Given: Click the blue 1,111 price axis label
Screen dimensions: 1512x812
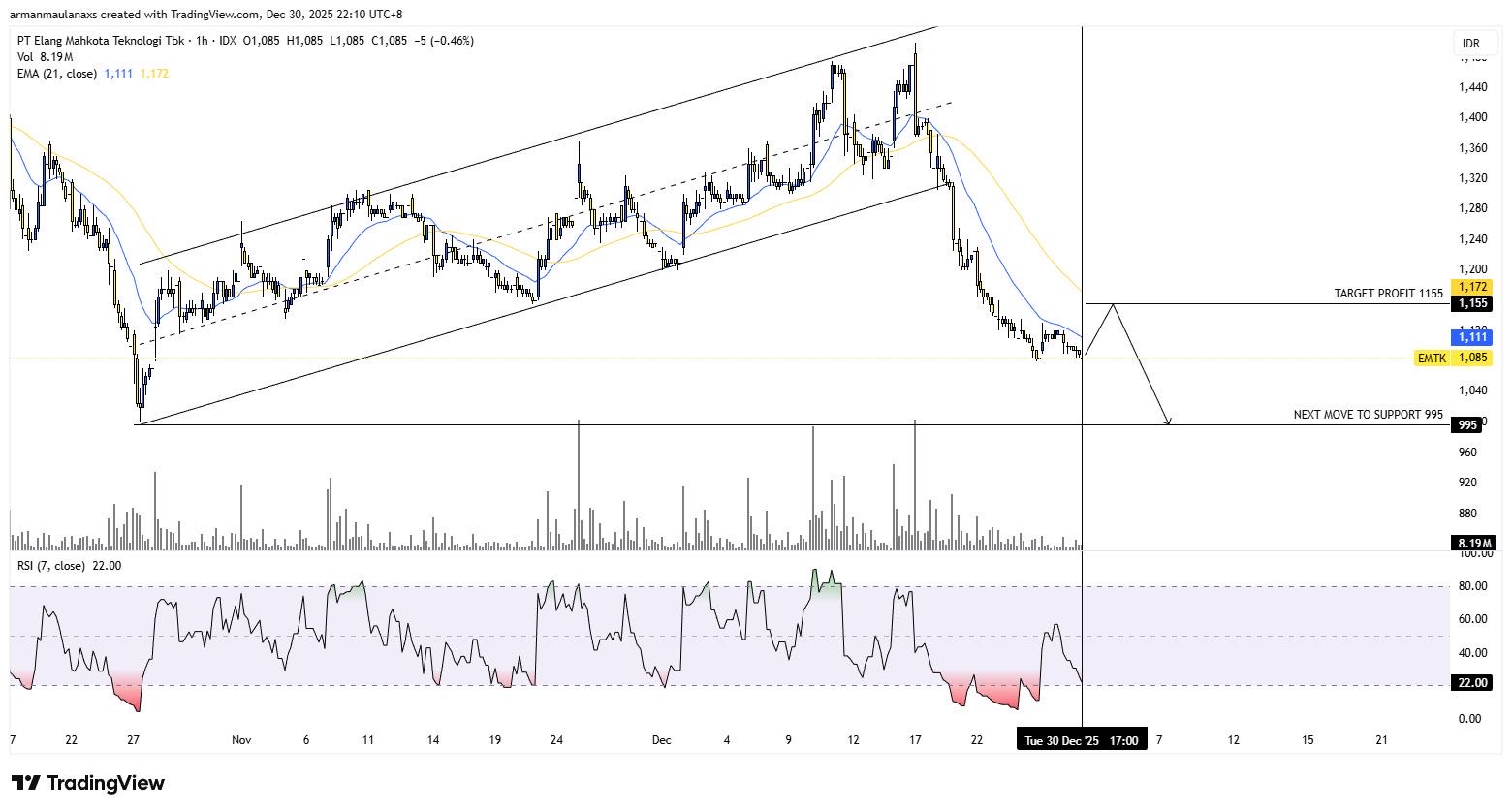Looking at the screenshot, I should pyautogui.click(x=1471, y=337).
